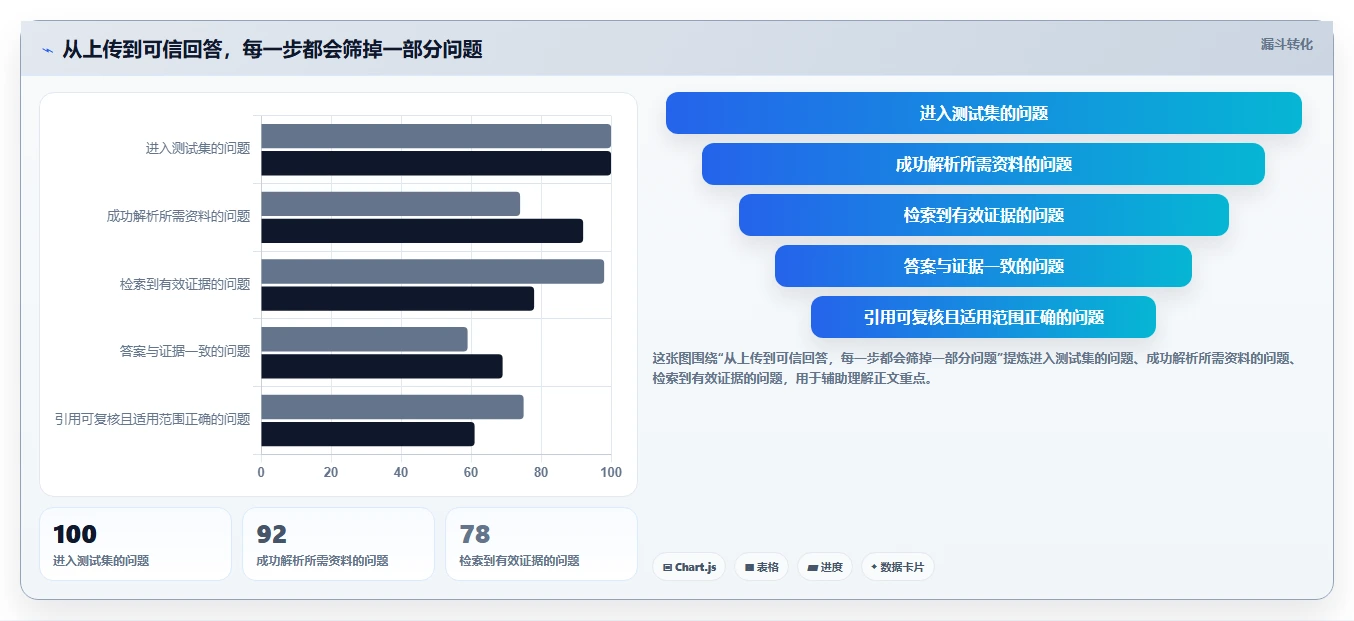Select funnel step 答案与证据一致的问题

coord(984,266)
